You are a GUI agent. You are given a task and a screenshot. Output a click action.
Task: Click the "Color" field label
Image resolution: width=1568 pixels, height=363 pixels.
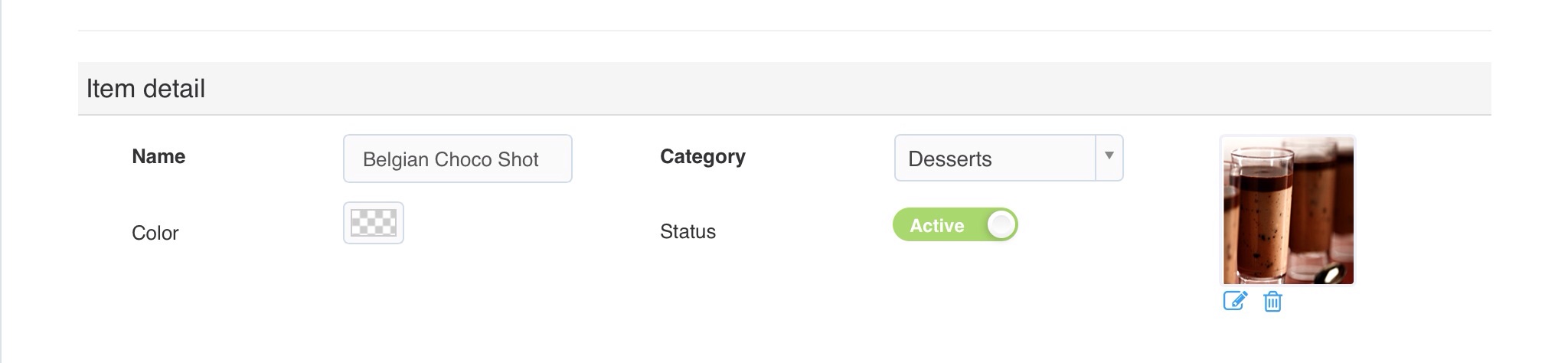click(155, 233)
